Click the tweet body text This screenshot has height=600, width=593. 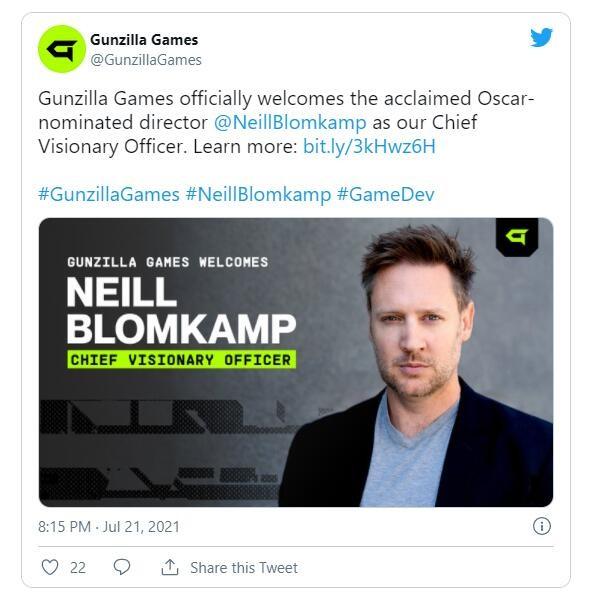click(286, 122)
